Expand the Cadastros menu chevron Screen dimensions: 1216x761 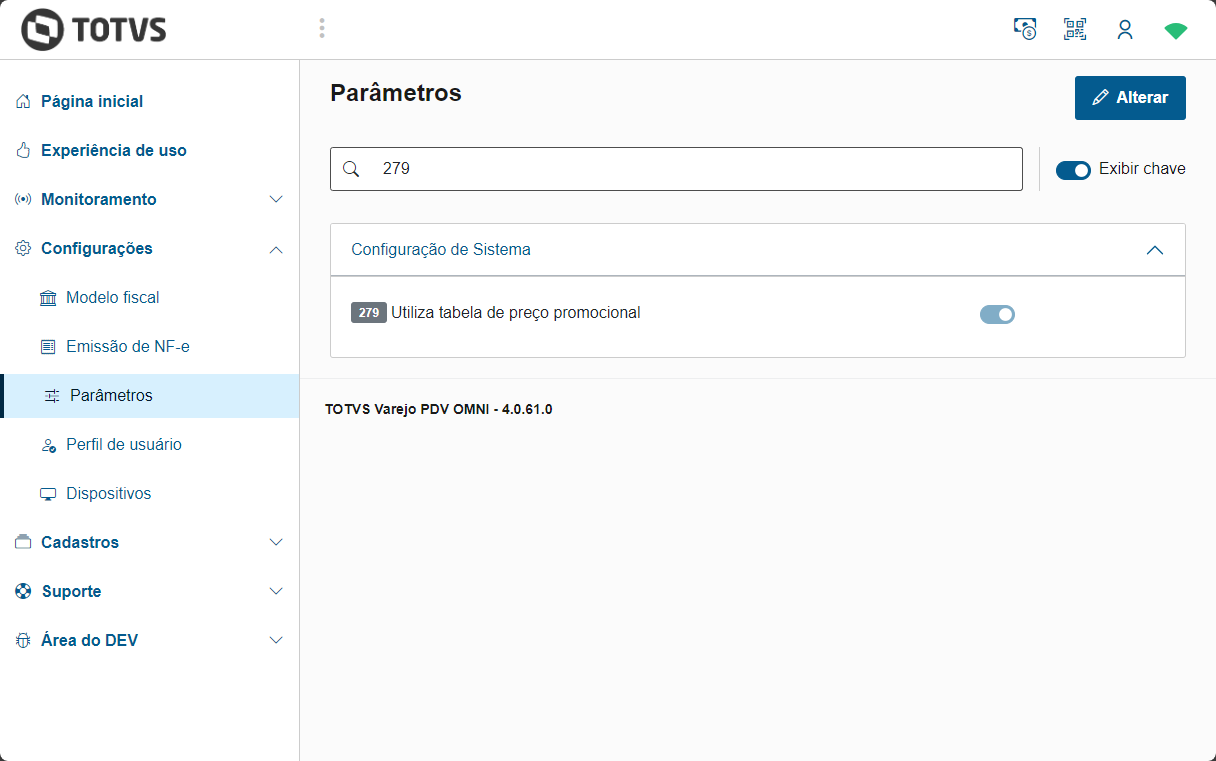tap(277, 542)
